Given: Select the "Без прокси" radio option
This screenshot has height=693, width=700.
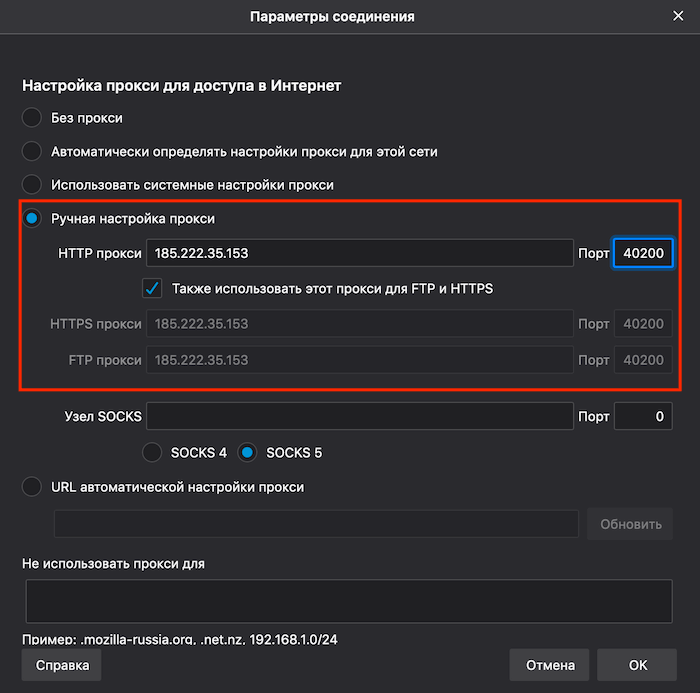Looking at the screenshot, I should click(32, 118).
